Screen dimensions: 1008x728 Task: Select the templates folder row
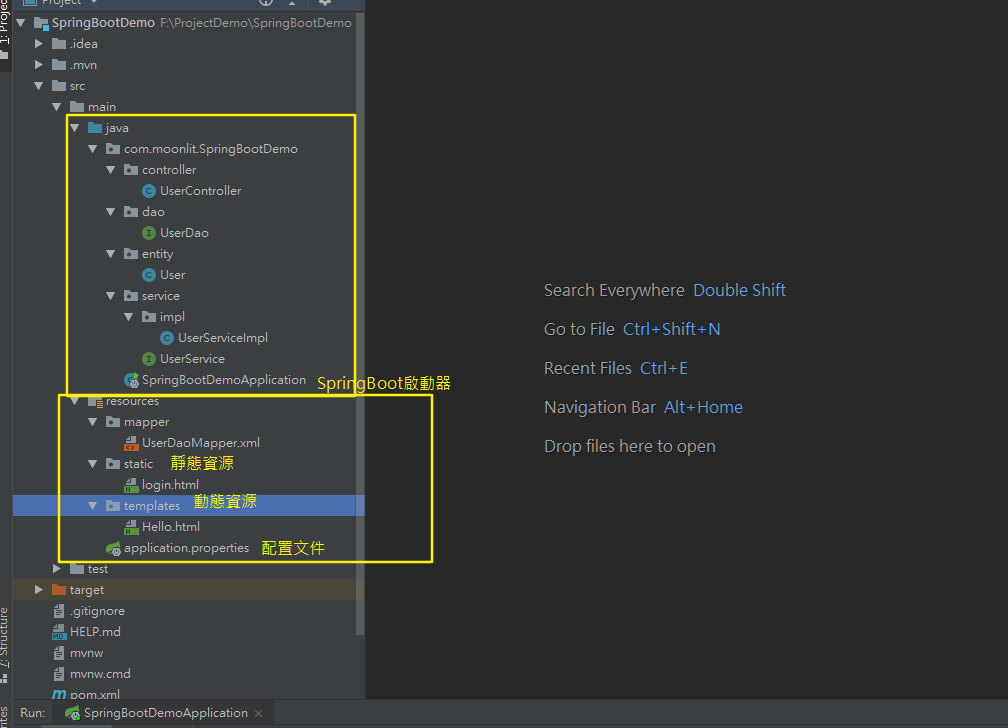[x=188, y=505]
